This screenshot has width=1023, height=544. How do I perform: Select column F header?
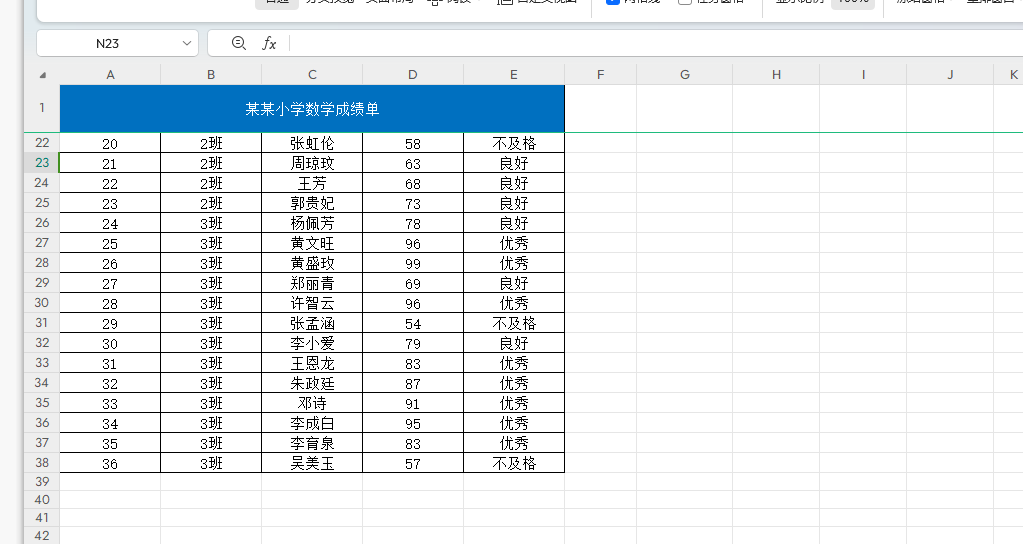(600, 75)
